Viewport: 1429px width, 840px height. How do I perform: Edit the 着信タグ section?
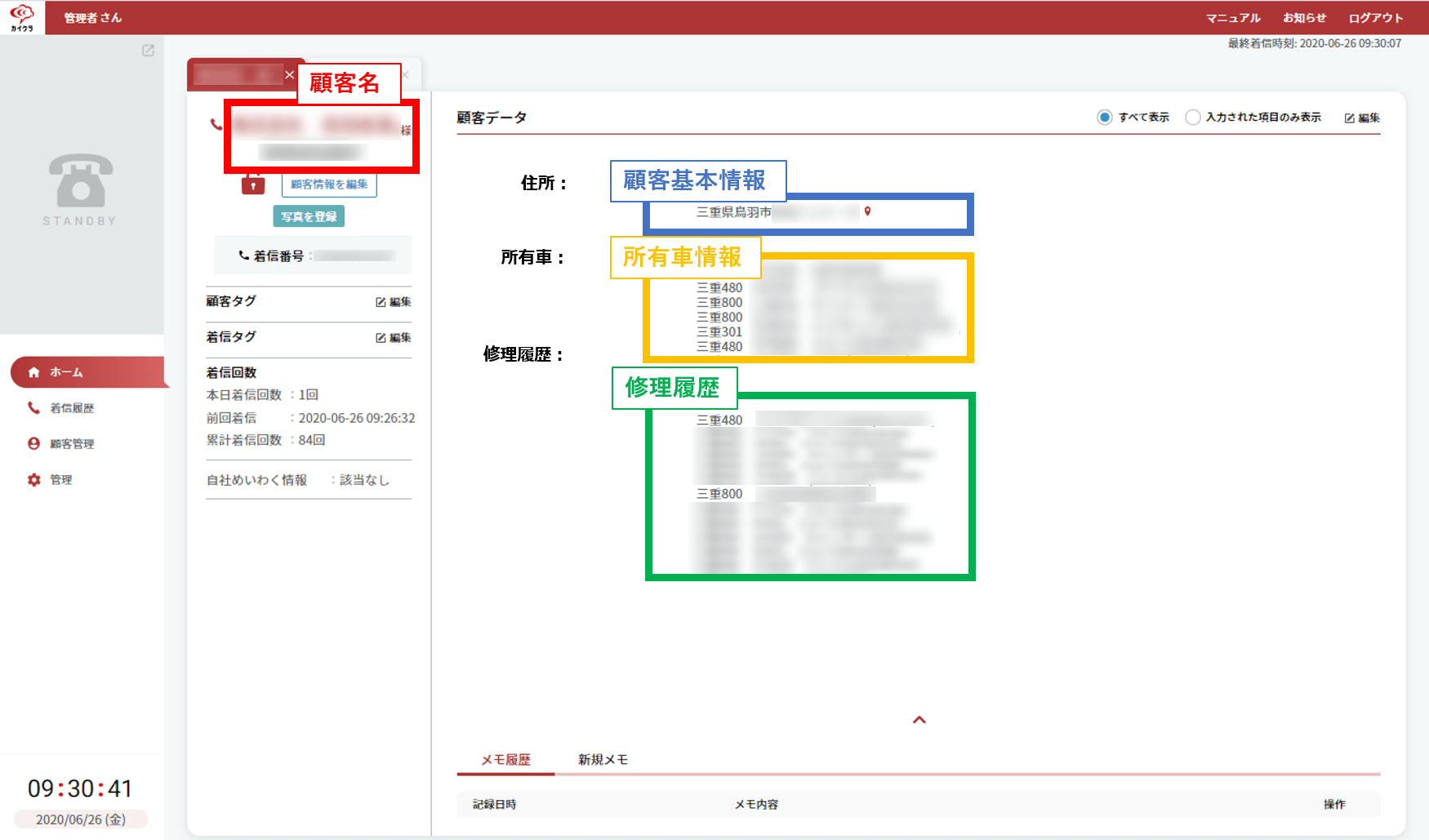coord(393,338)
